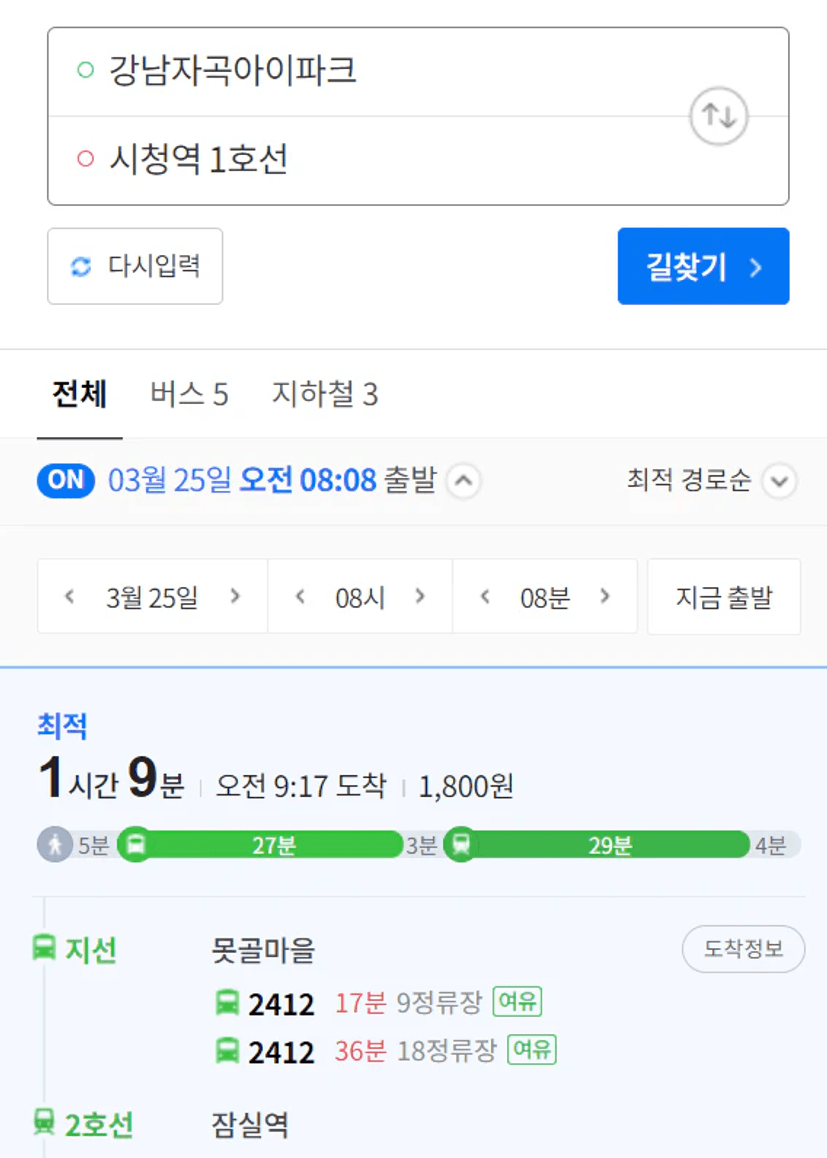Switch to the 버스 5 tab
Screen dimensions: 827x1158
[x=189, y=395]
